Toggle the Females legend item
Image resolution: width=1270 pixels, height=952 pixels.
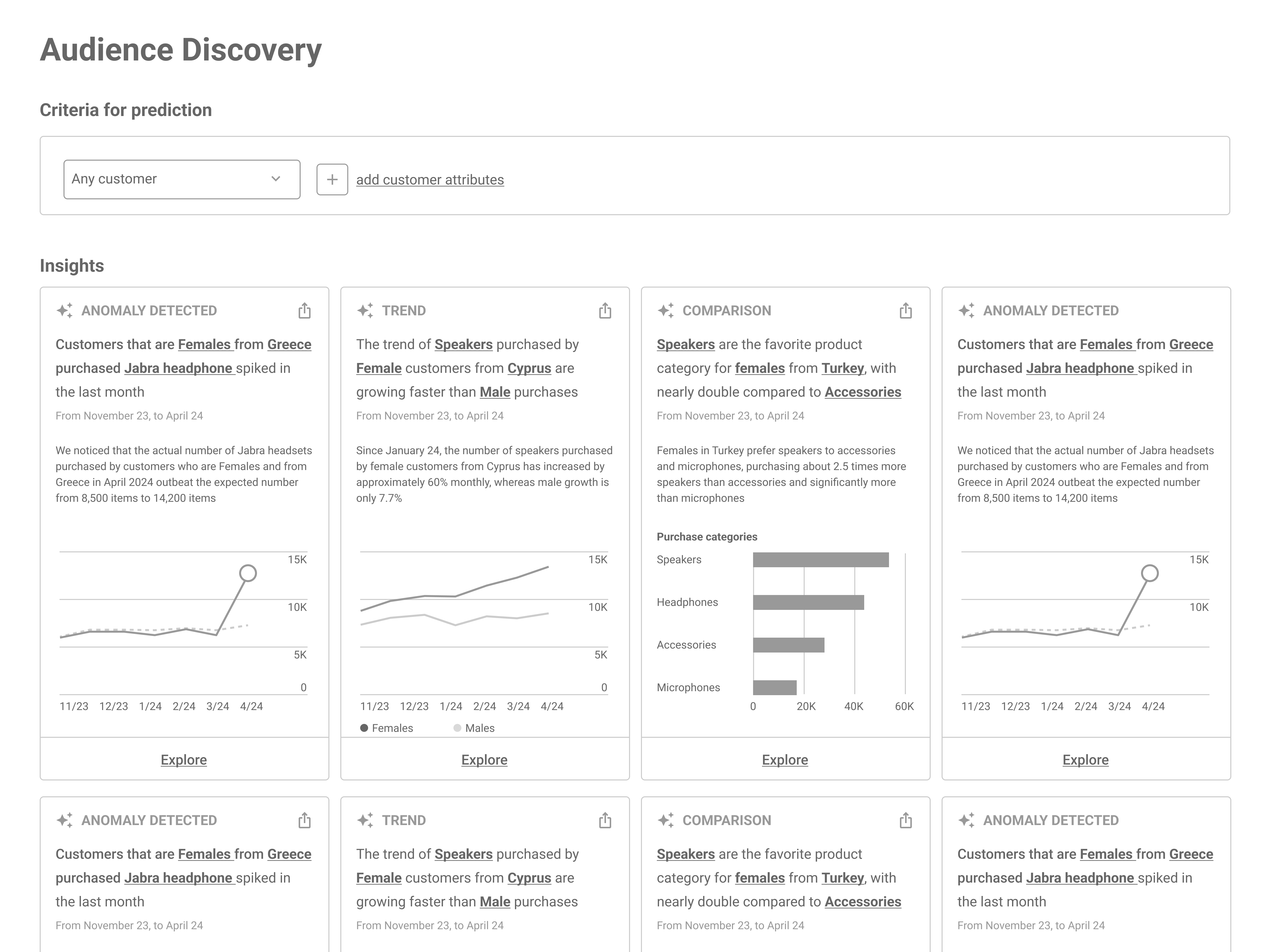coord(386,728)
